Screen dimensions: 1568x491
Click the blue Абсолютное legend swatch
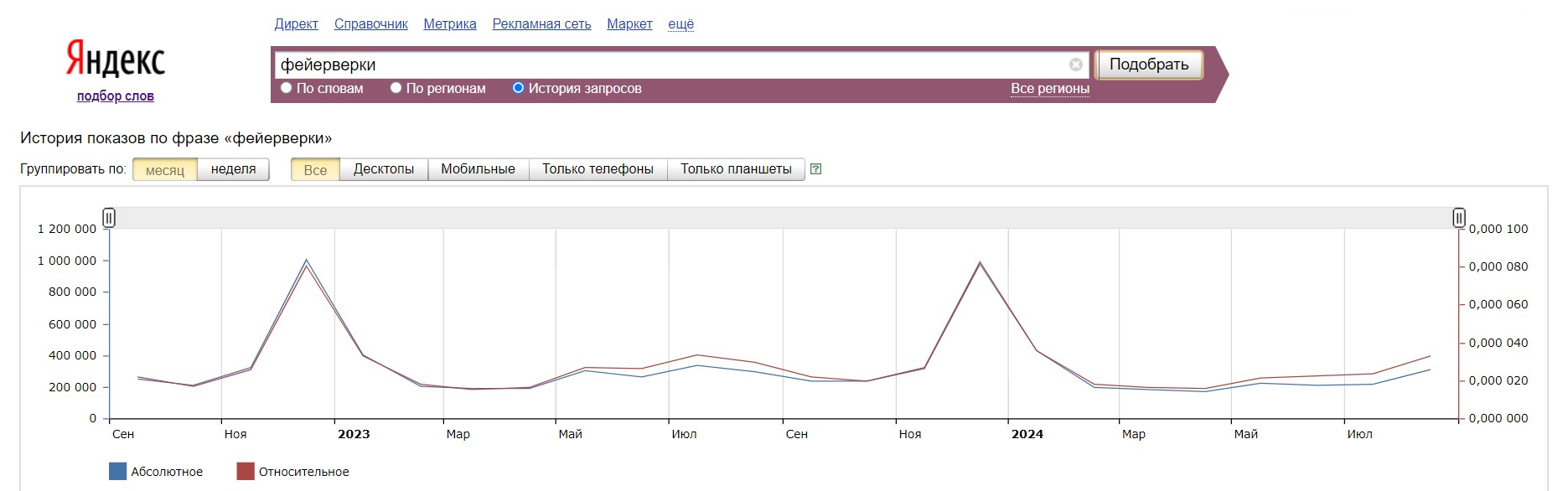coord(117,472)
